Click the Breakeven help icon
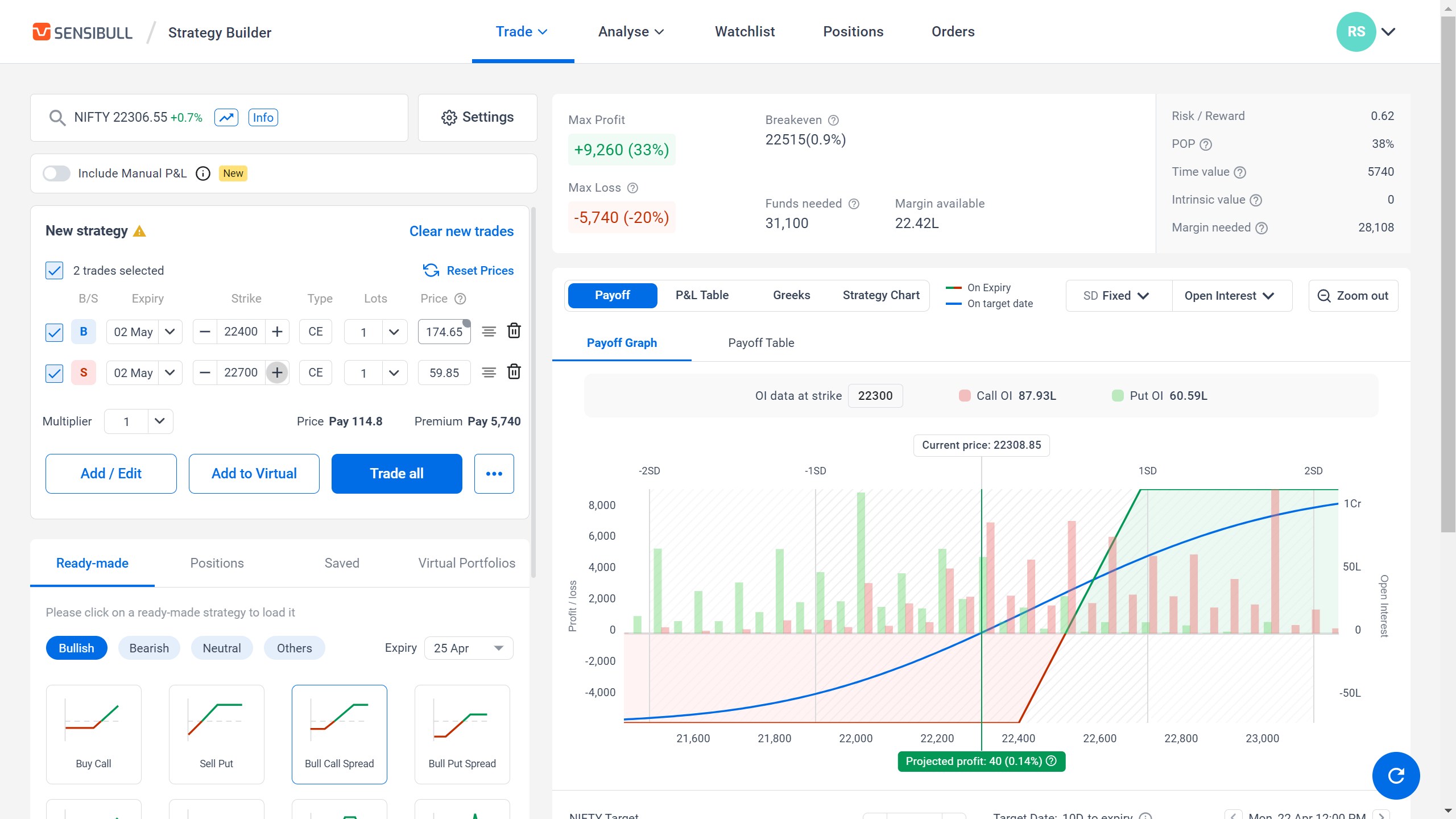 coord(833,120)
